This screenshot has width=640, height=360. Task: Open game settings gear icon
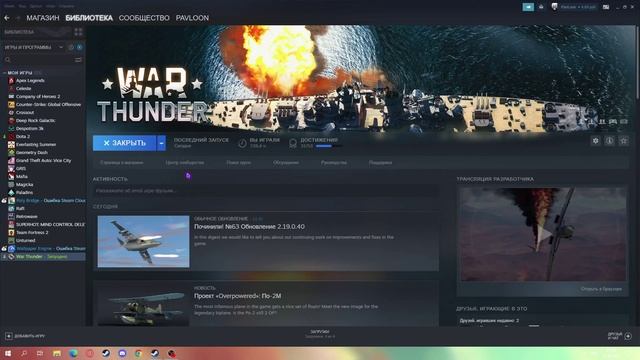tap(596, 141)
